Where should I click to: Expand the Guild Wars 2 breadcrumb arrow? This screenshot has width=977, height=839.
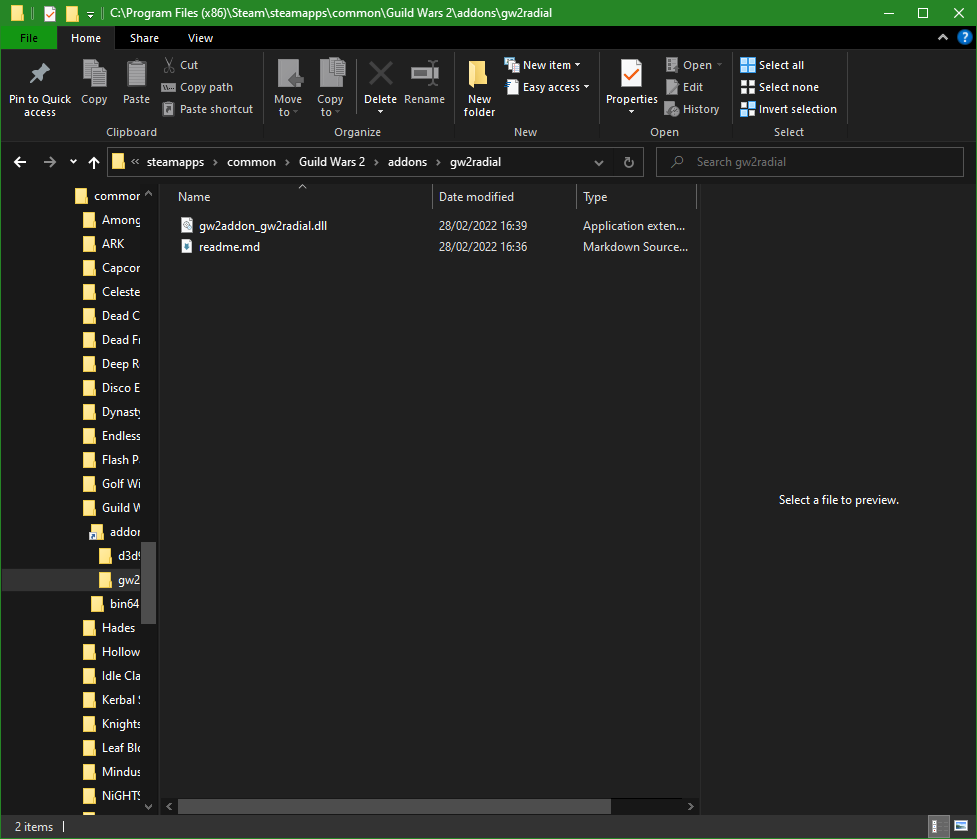point(376,161)
